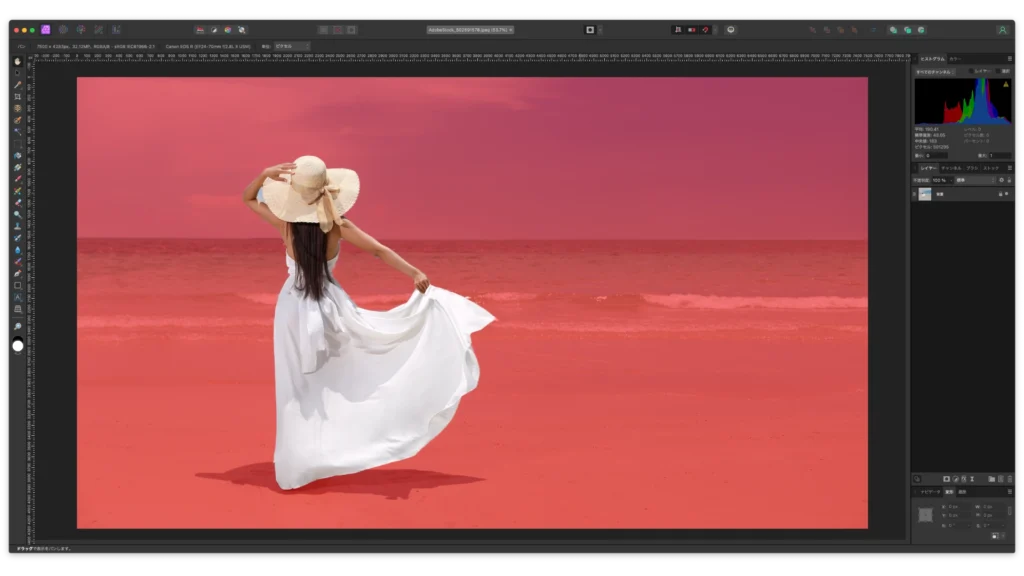Open the ピクセル units dropdown in context bar
Screen dimensions: 1024x576
pyautogui.click(x=291, y=46)
